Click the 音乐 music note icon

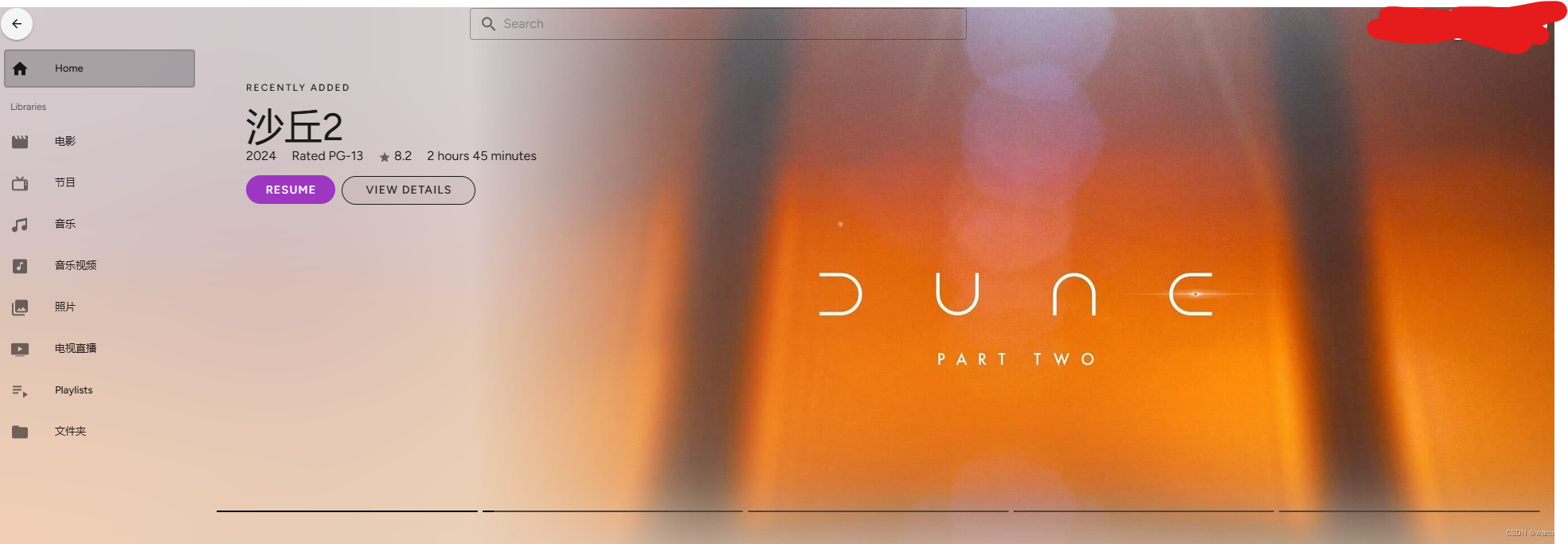(x=20, y=225)
